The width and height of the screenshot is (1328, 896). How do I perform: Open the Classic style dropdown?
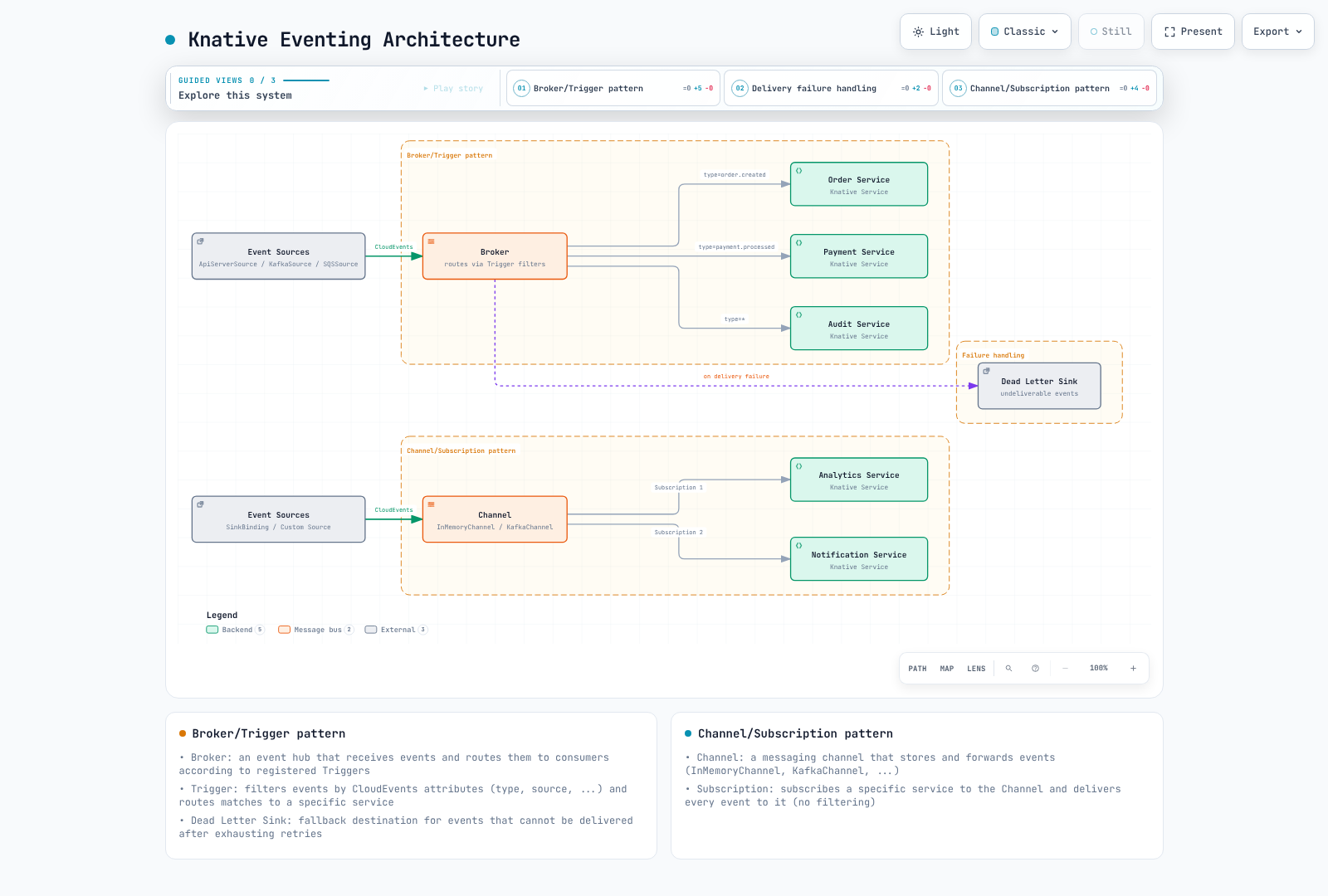pos(1025,32)
